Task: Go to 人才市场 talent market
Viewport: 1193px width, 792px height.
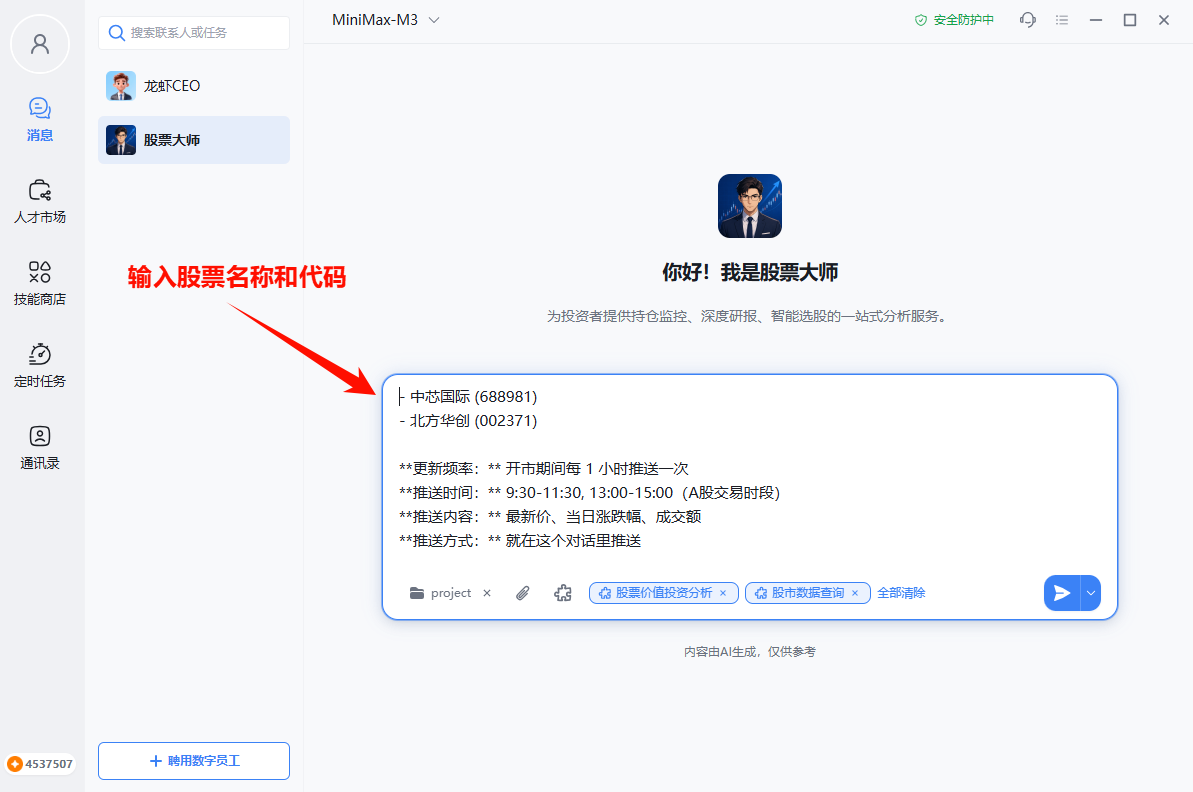Action: pyautogui.click(x=40, y=202)
